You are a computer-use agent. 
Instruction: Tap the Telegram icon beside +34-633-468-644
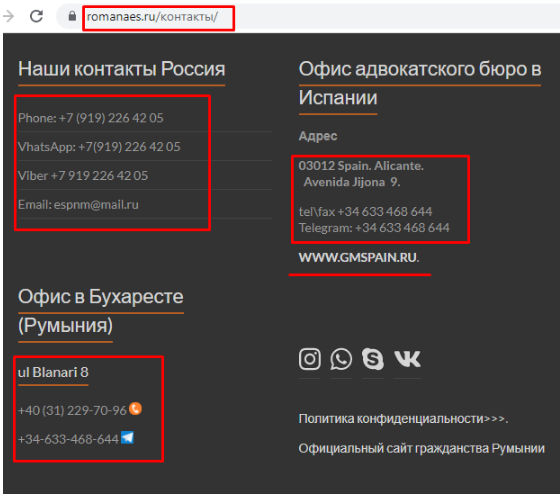(127, 437)
